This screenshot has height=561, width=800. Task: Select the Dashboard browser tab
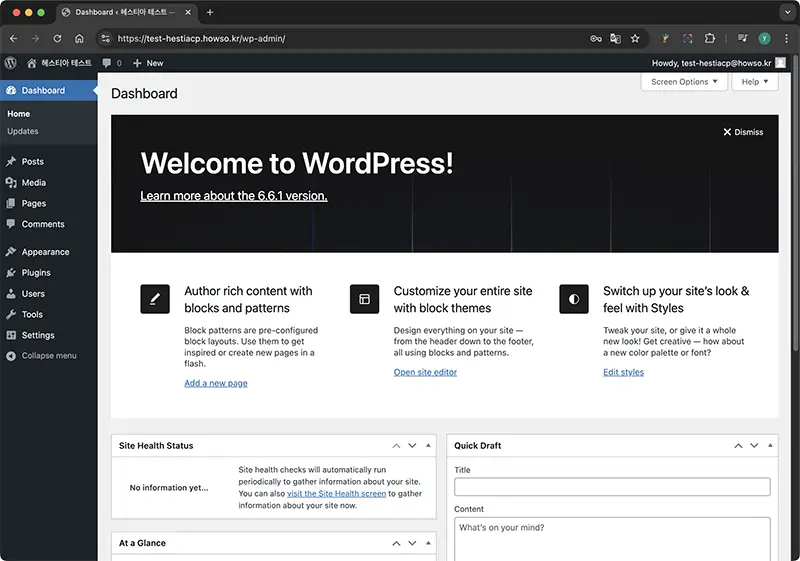(x=127, y=12)
